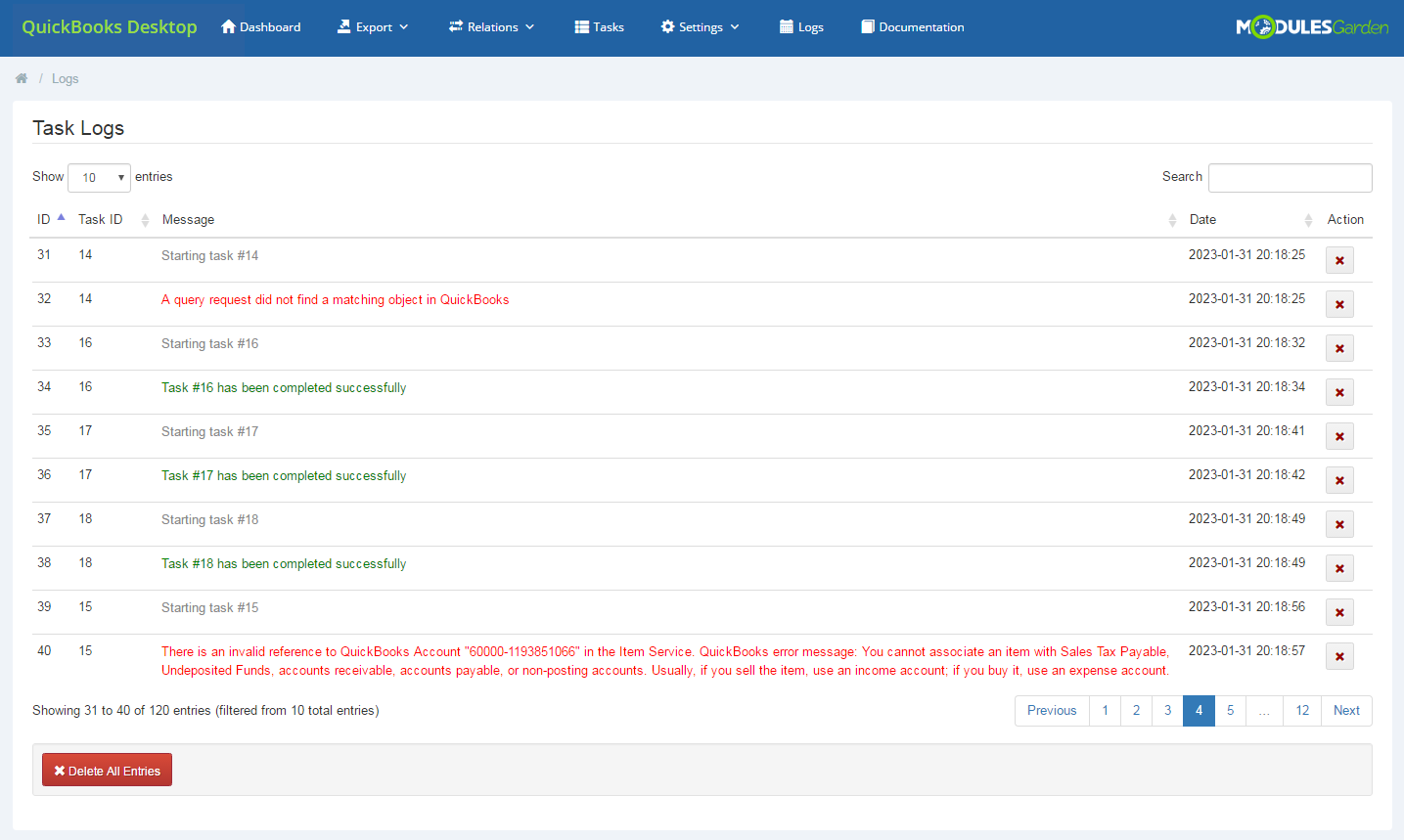1404x840 pixels.
Task: Sort the table by Task ID
Action: pyautogui.click(x=100, y=219)
